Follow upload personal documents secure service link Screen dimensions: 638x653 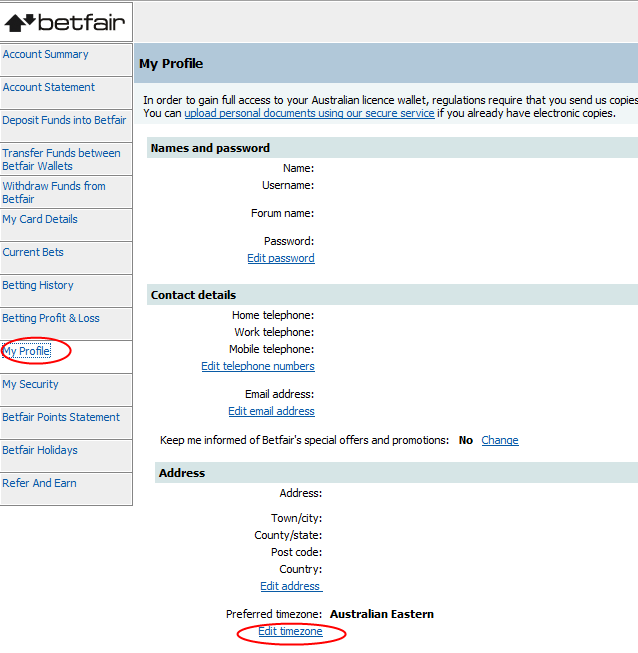(309, 113)
